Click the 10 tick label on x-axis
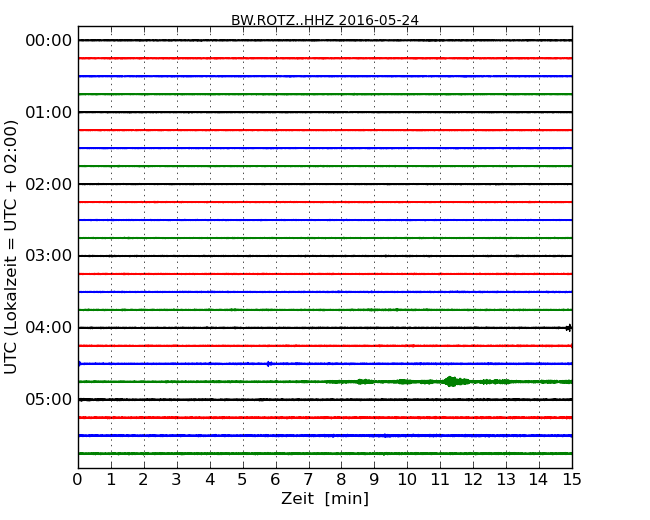Screen dimensions: 650x520 coord(407,480)
